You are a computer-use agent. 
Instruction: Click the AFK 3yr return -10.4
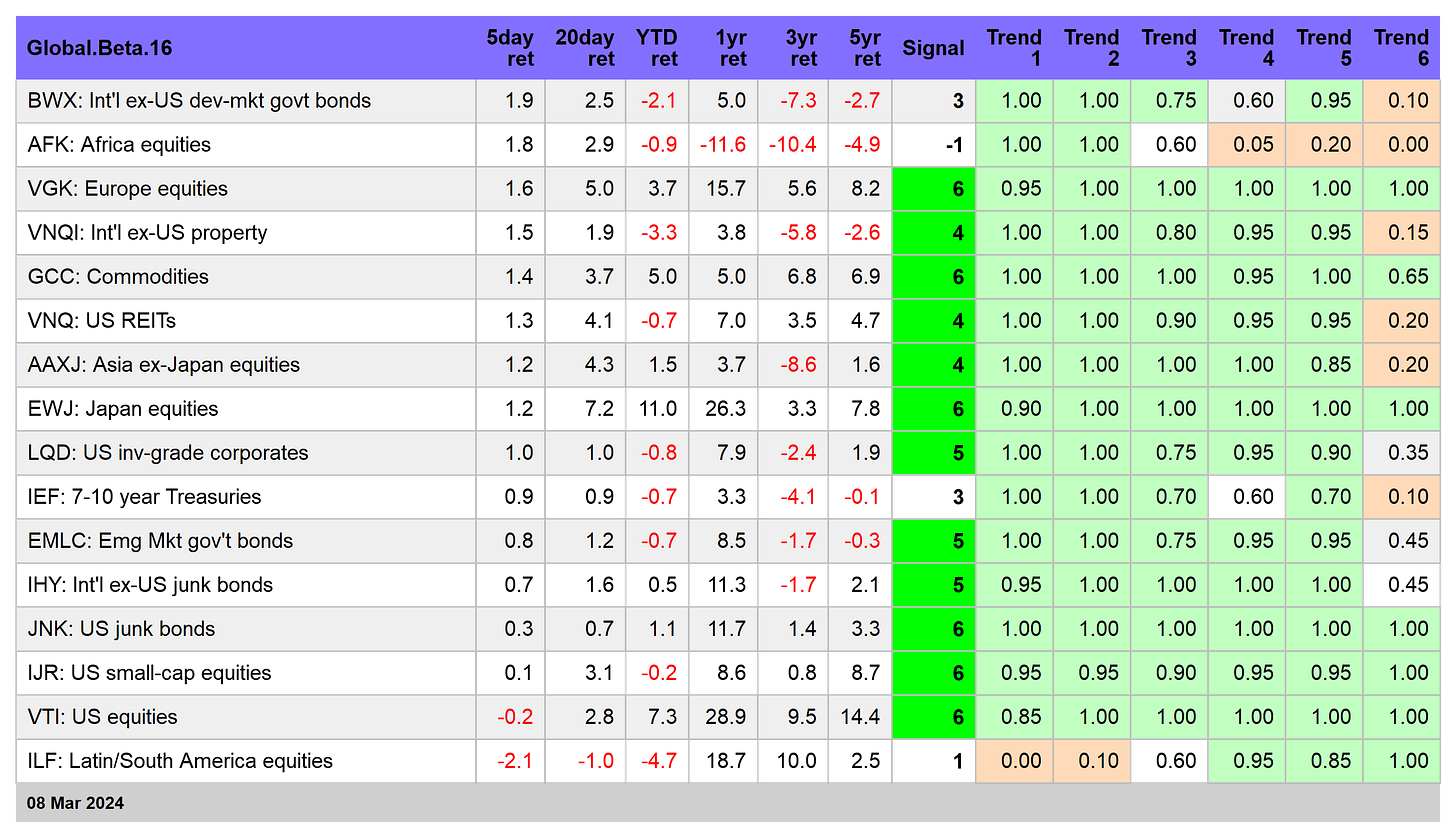point(793,145)
